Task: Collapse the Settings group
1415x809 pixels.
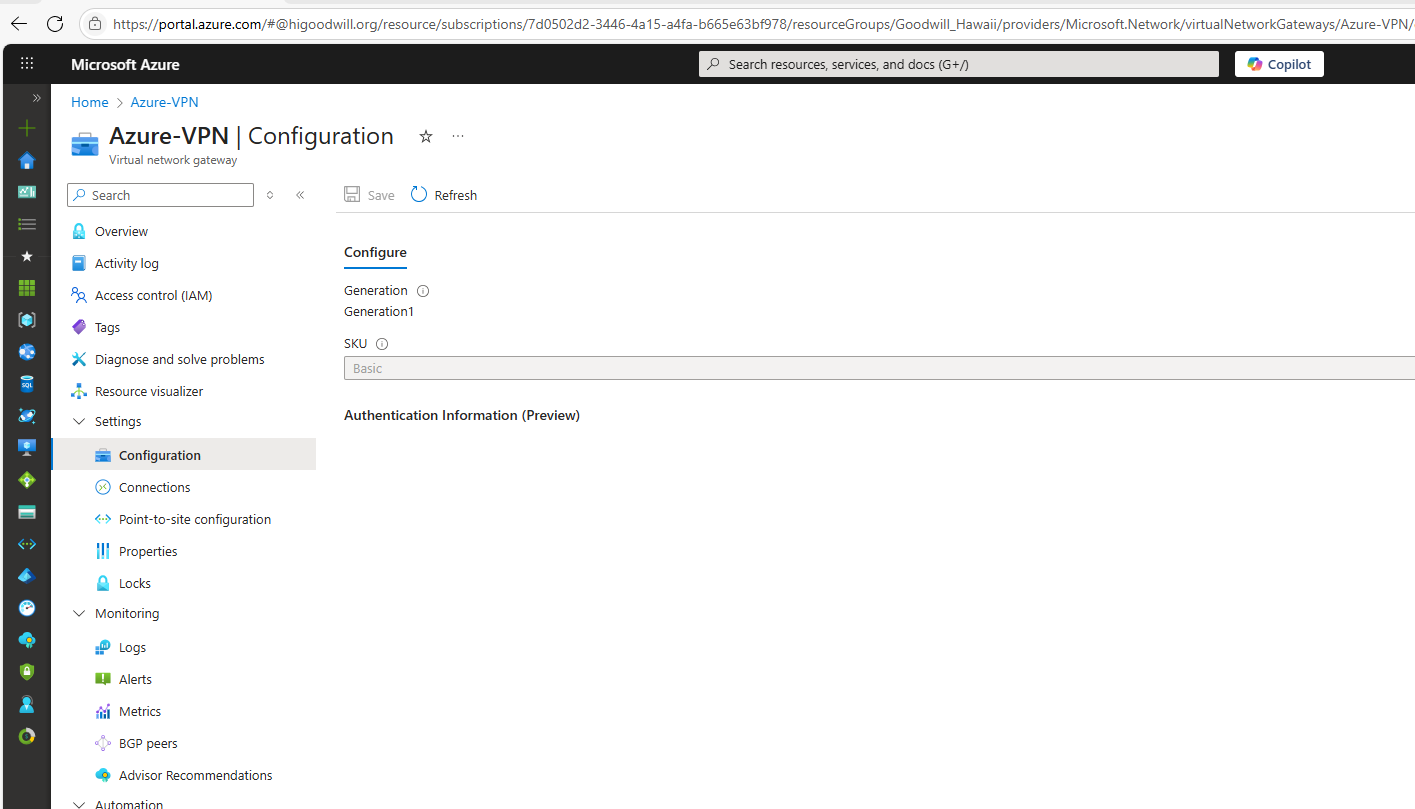Action: (x=80, y=422)
